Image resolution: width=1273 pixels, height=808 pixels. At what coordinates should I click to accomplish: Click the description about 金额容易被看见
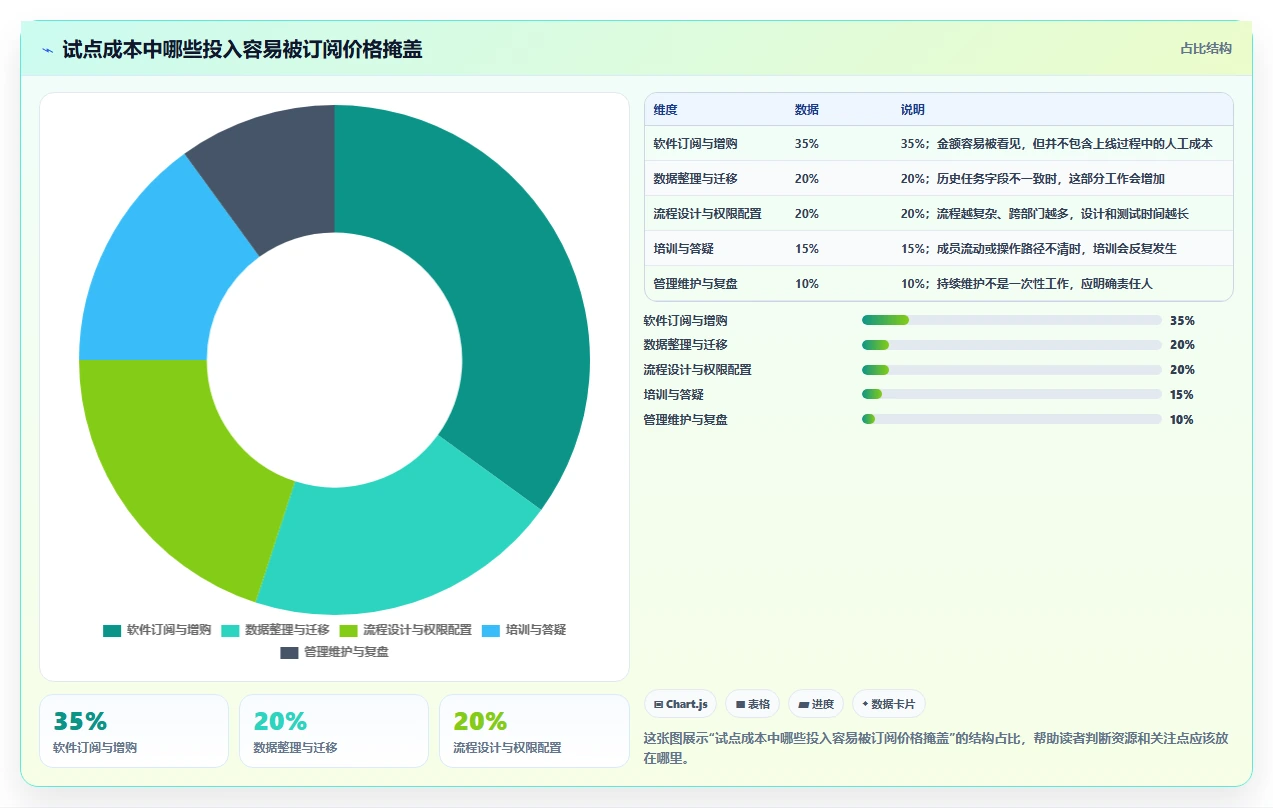point(1056,144)
